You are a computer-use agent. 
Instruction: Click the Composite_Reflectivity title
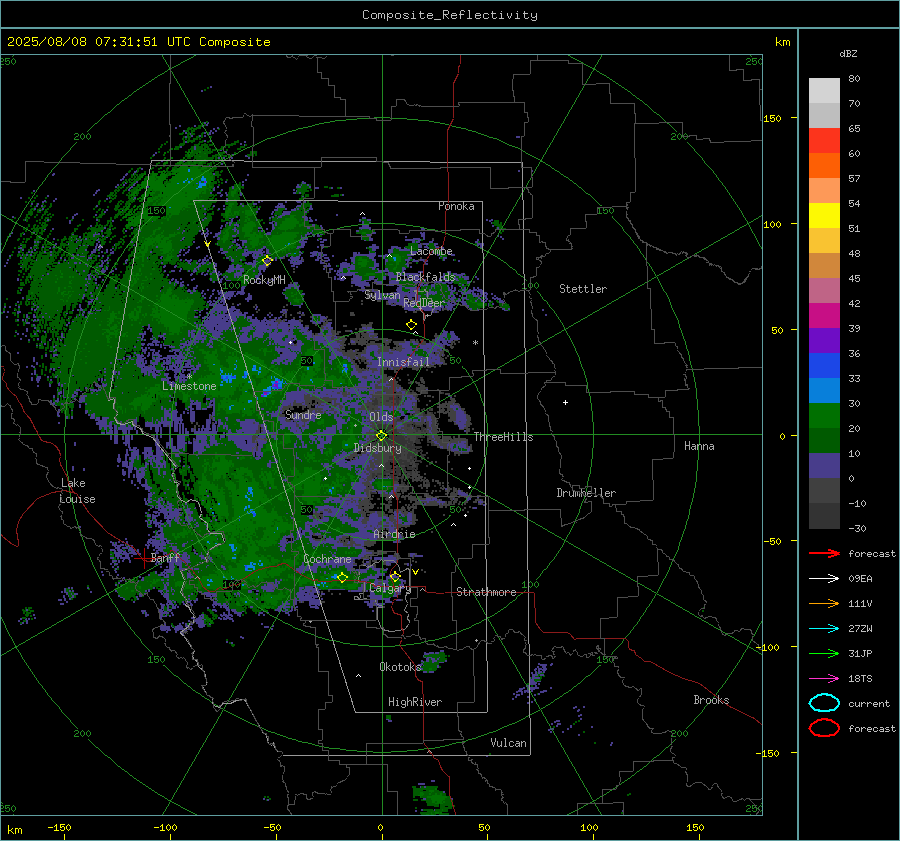(450, 15)
